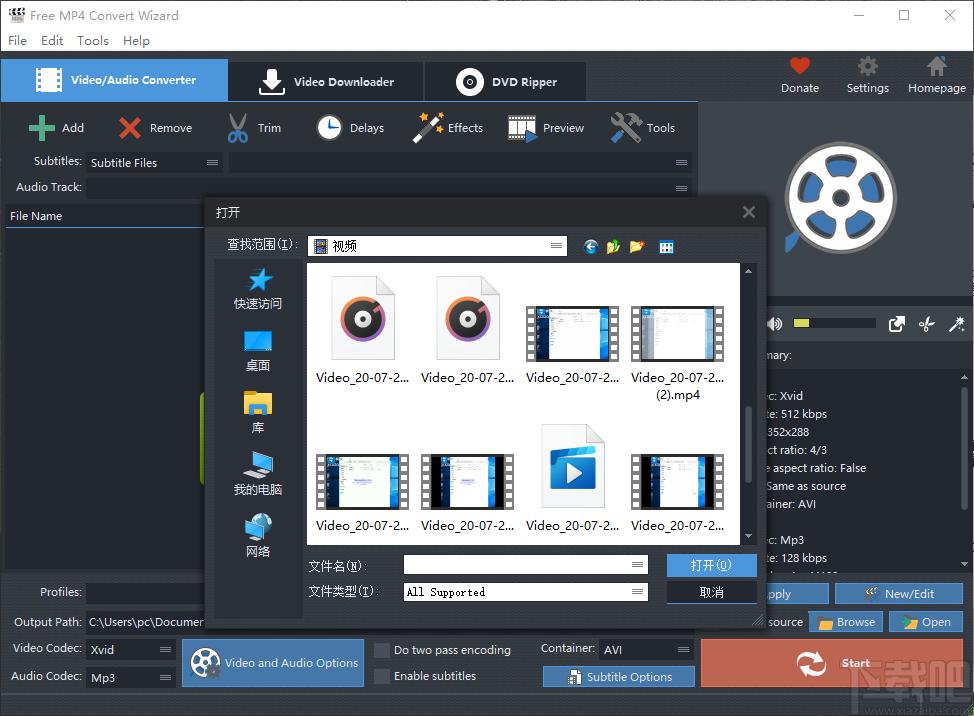Open the Effects magic wand tool

pos(428,127)
